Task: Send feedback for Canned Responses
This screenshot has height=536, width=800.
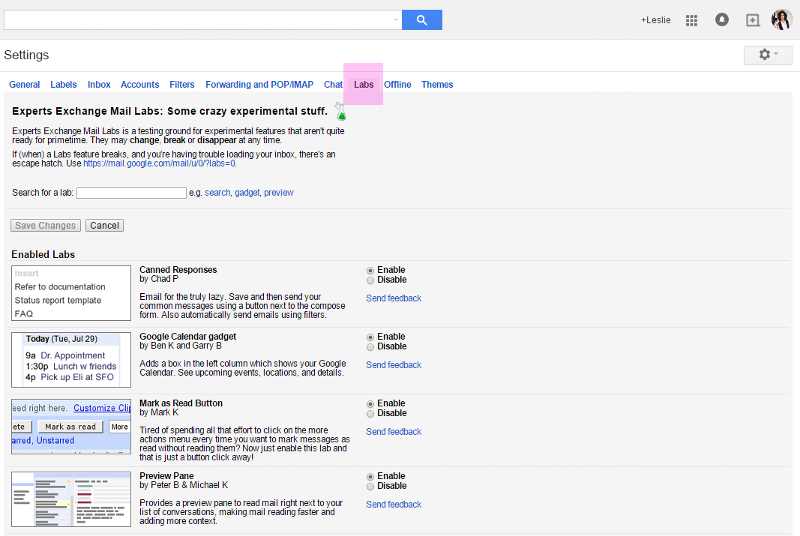Action: click(x=393, y=298)
